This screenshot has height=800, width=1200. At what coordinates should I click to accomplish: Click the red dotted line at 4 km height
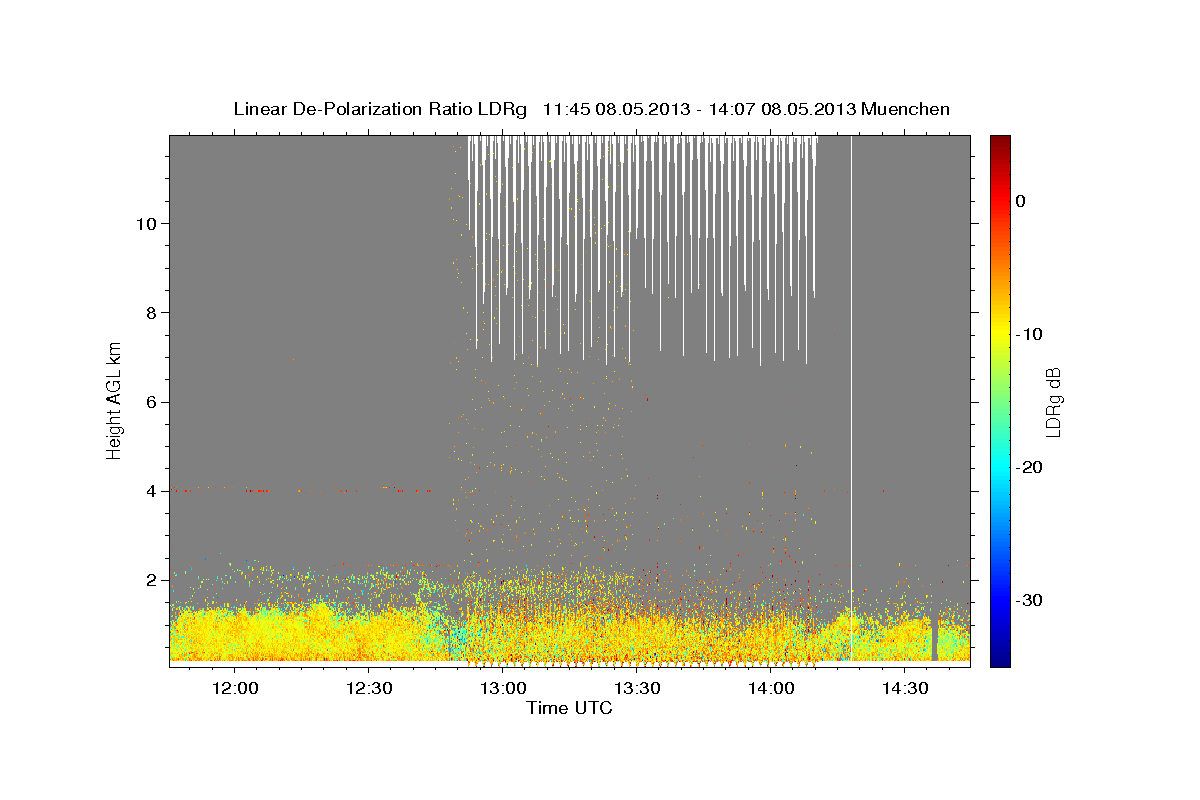tap(302, 491)
